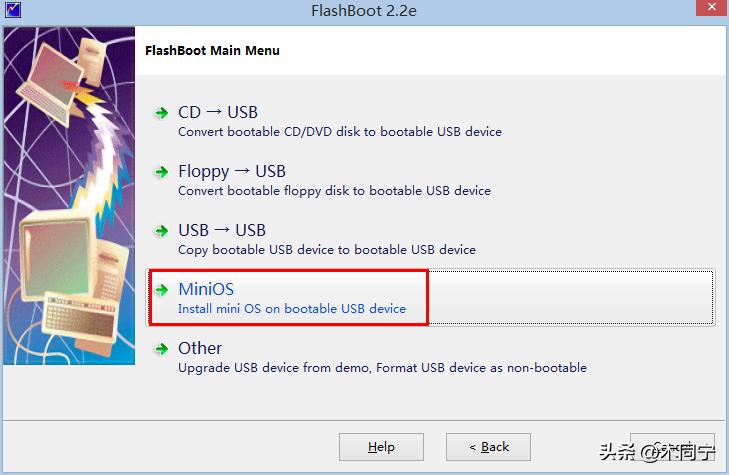
Task: Click the green arrow beside Floppy → USB
Action: (x=161, y=172)
